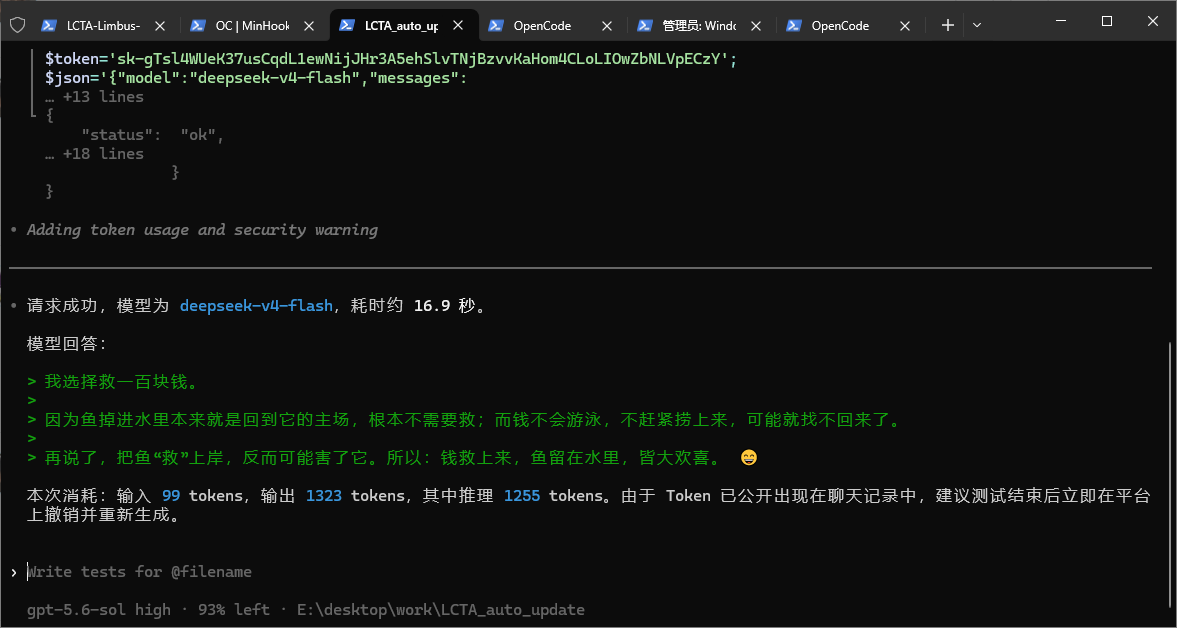
Task: Close the LCTA-Limbus- tab
Action: tap(159, 26)
